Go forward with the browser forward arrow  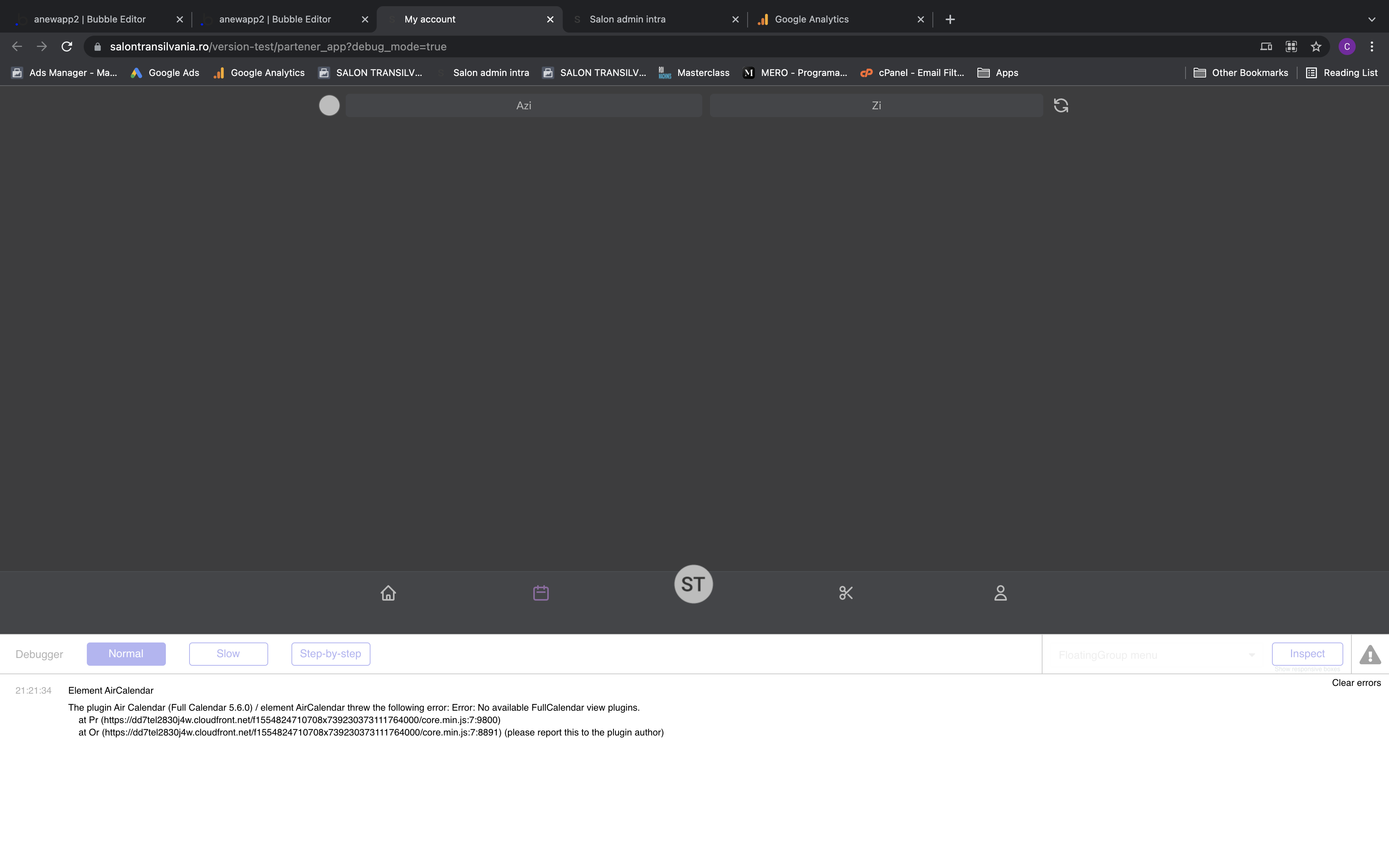coord(41,46)
